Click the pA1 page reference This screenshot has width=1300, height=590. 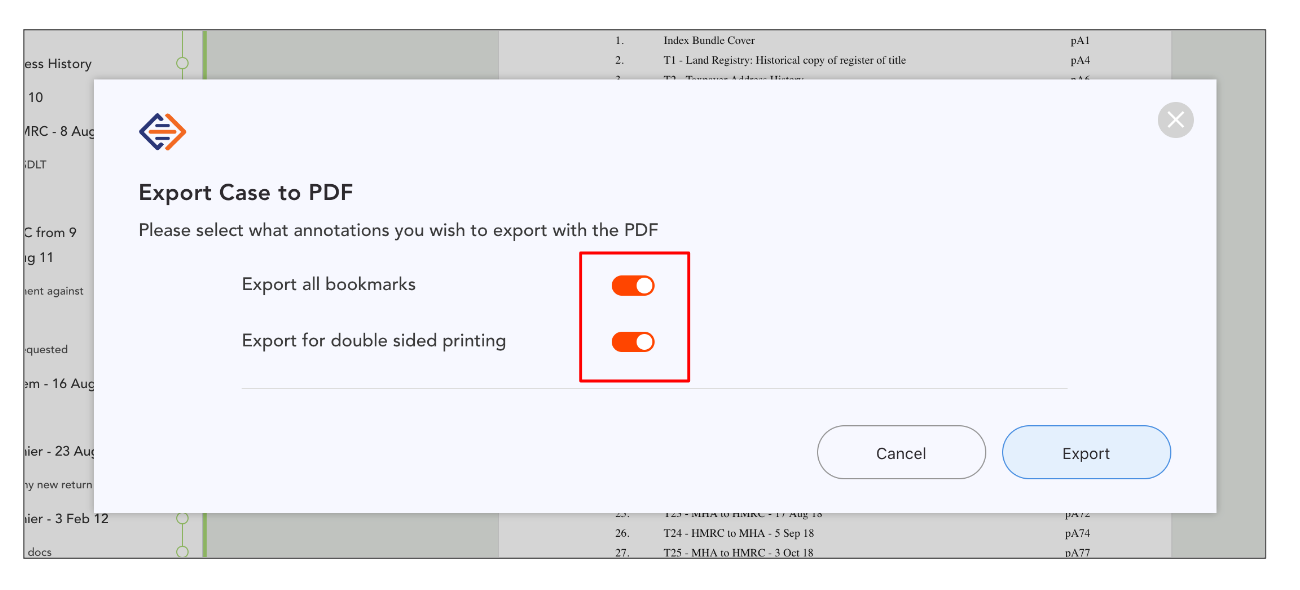coord(1079,41)
